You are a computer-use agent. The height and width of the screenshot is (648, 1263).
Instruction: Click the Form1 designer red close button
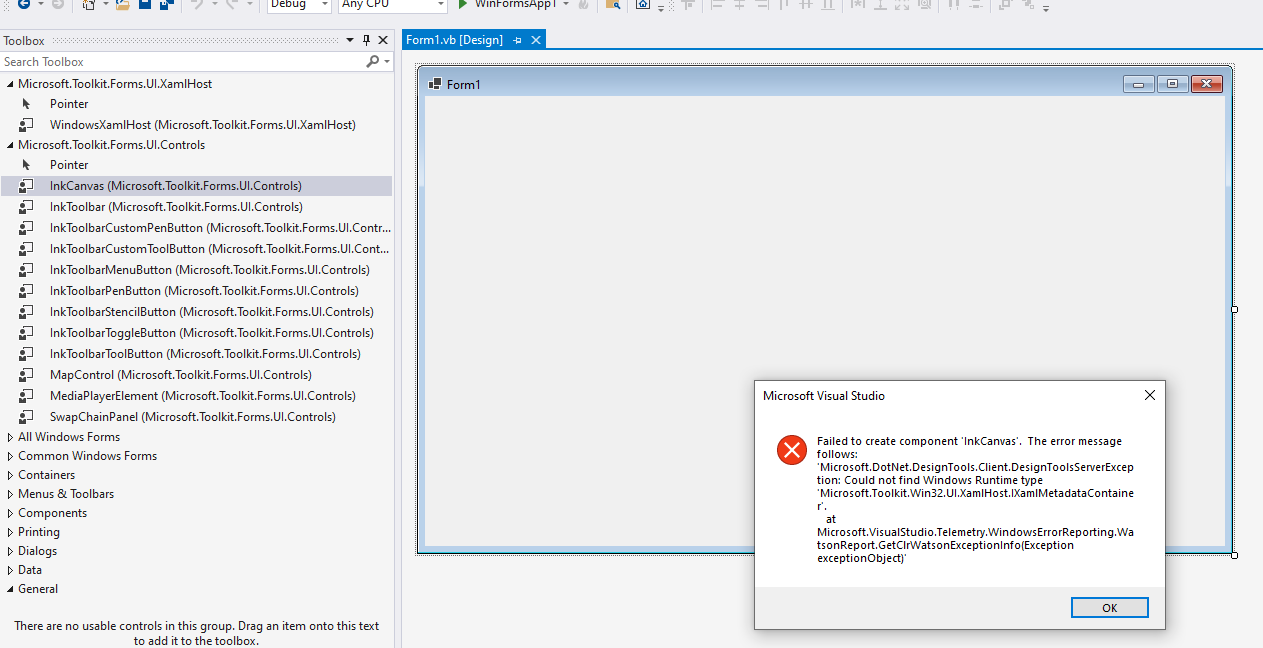[1207, 84]
